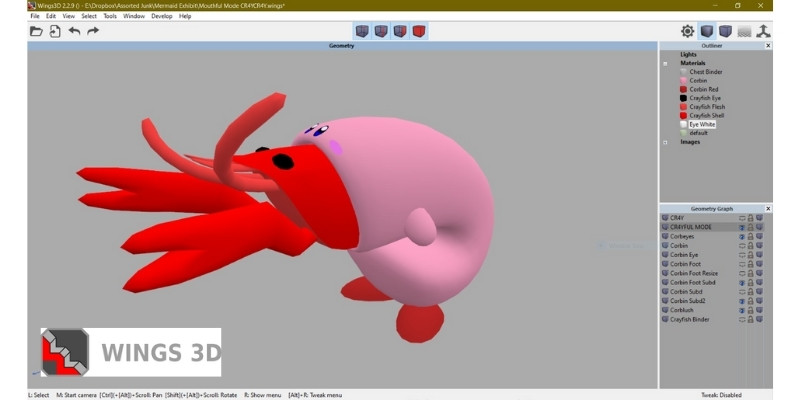Open the Develop menu
The width and height of the screenshot is (800, 400).
point(162,16)
